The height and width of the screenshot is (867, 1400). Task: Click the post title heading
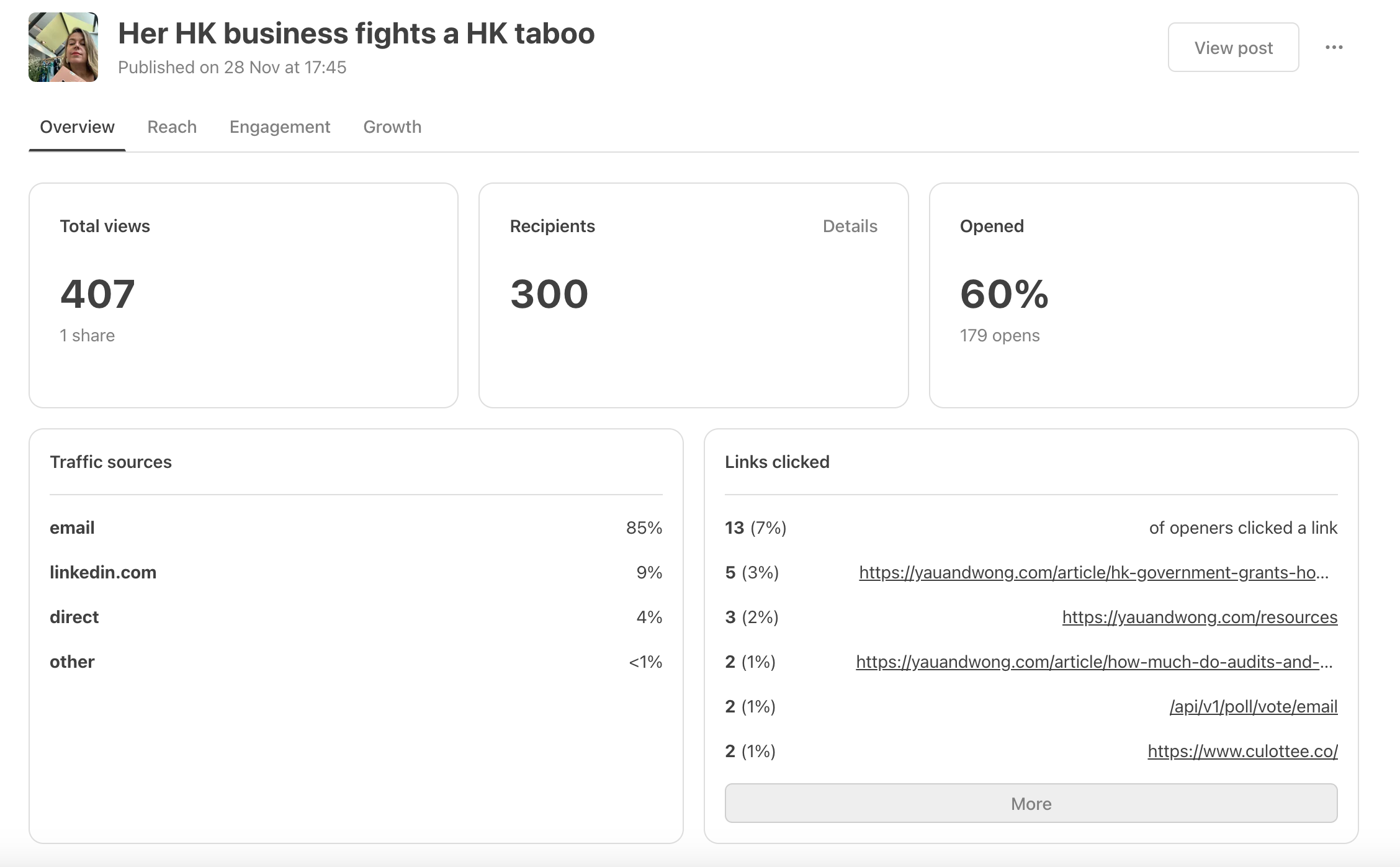(356, 34)
